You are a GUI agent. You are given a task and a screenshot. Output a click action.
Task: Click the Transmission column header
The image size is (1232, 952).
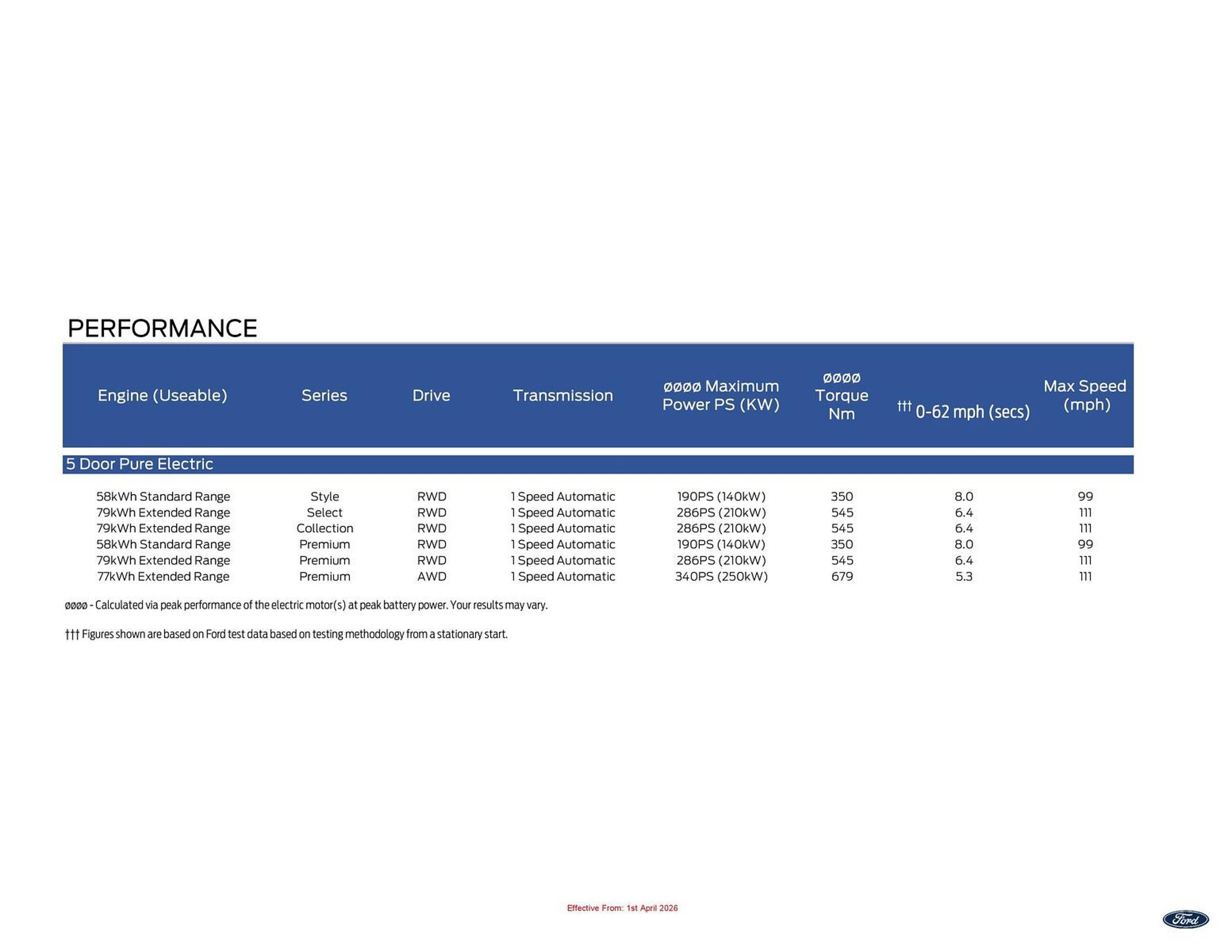tap(563, 396)
